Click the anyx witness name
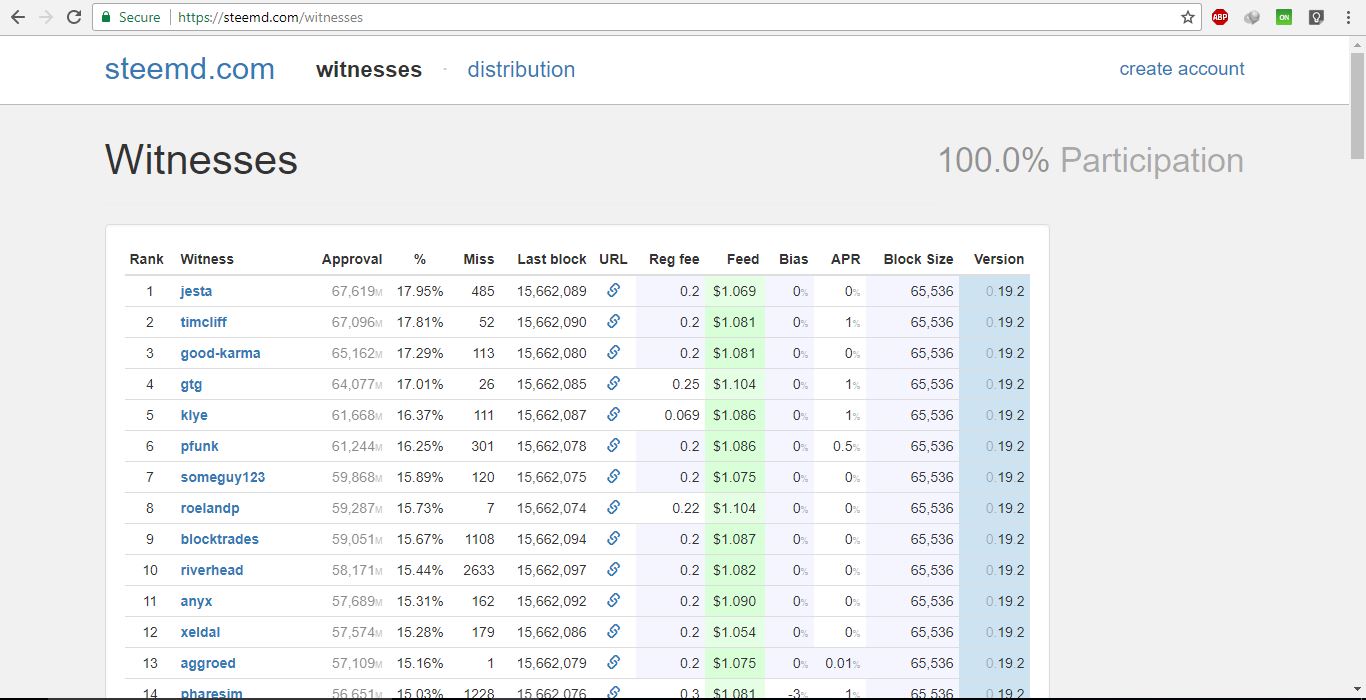1366x700 pixels. click(196, 602)
